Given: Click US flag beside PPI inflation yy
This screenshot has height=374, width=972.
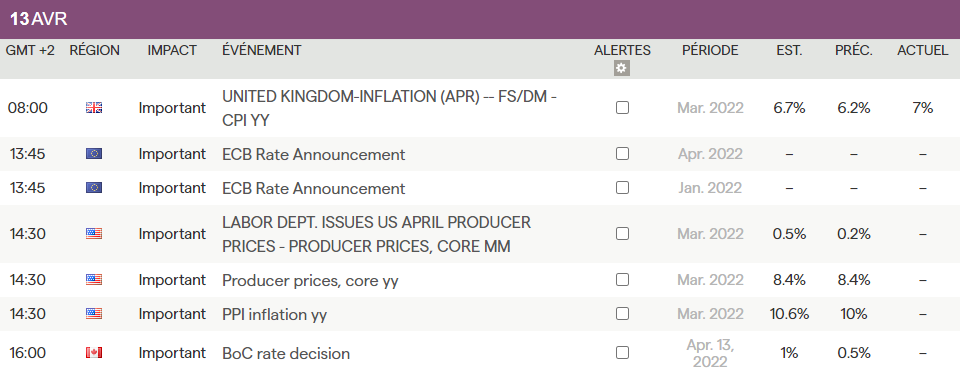Looking at the screenshot, I should coord(94,314).
